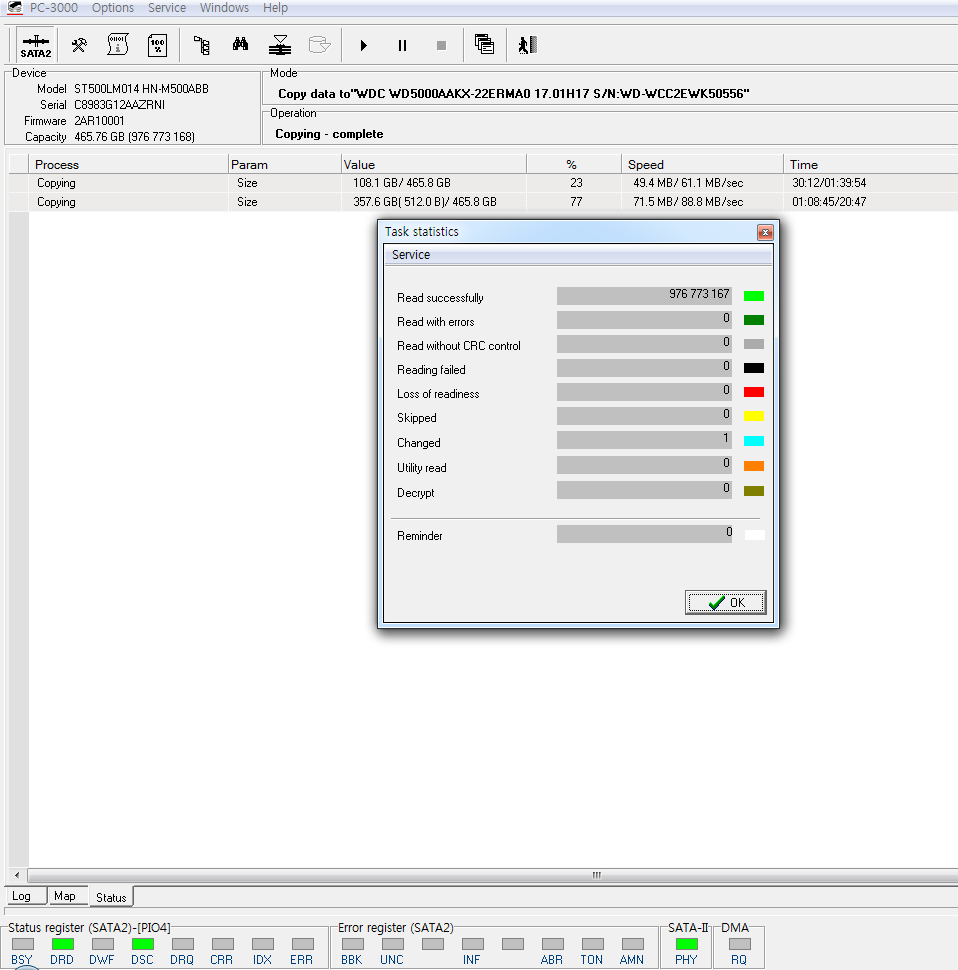958x970 pixels.
Task: Click the exit running-man icon
Action: click(x=528, y=45)
